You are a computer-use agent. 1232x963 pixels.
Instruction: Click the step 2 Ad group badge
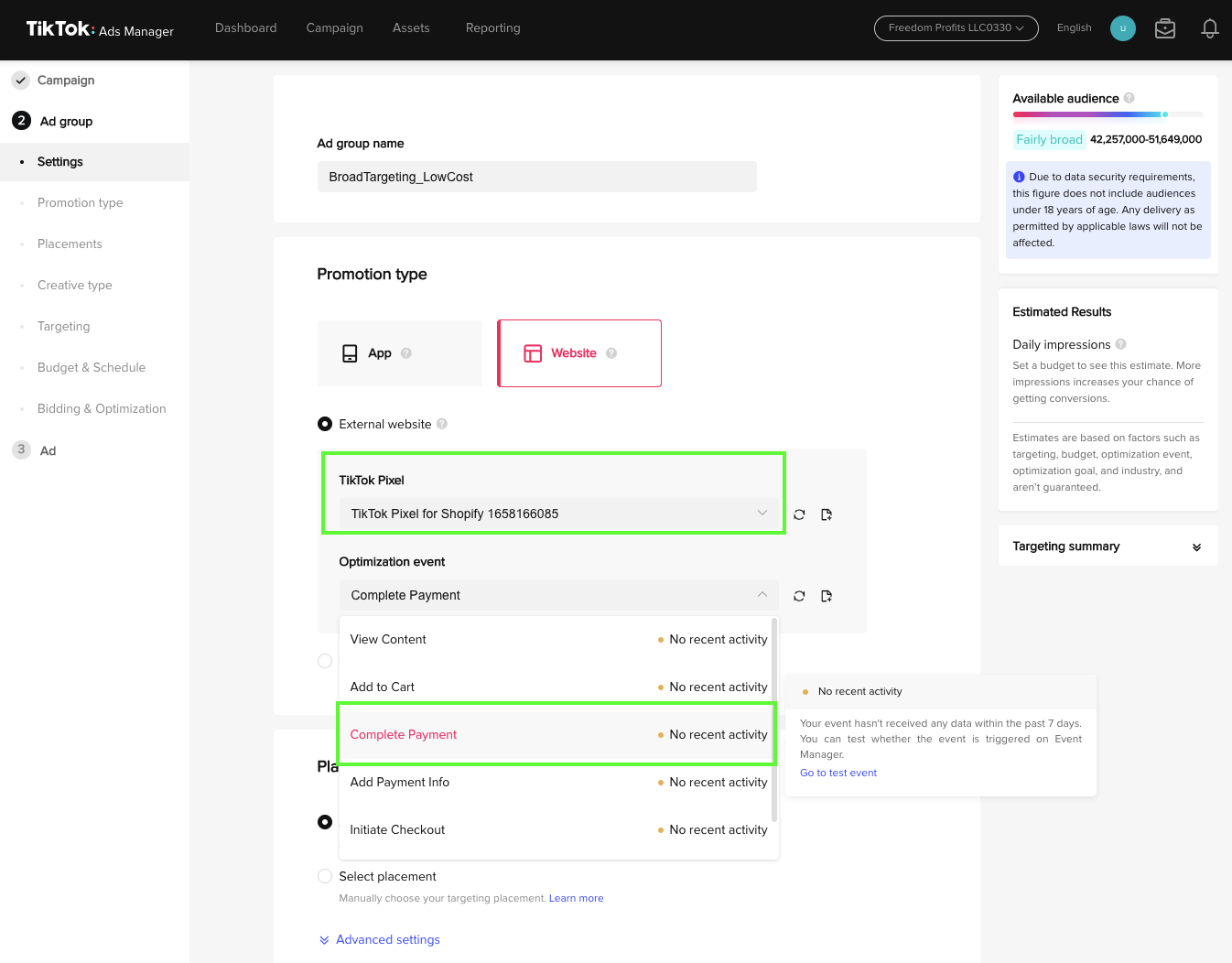click(x=21, y=121)
